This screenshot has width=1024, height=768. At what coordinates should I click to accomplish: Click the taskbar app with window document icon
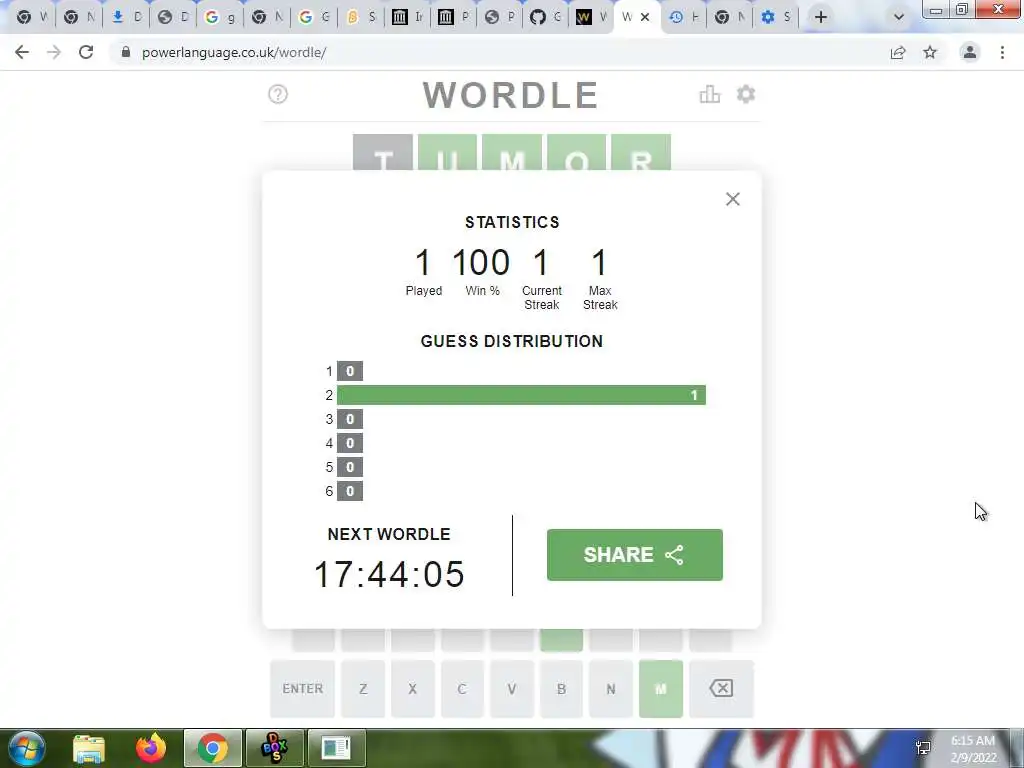point(336,748)
